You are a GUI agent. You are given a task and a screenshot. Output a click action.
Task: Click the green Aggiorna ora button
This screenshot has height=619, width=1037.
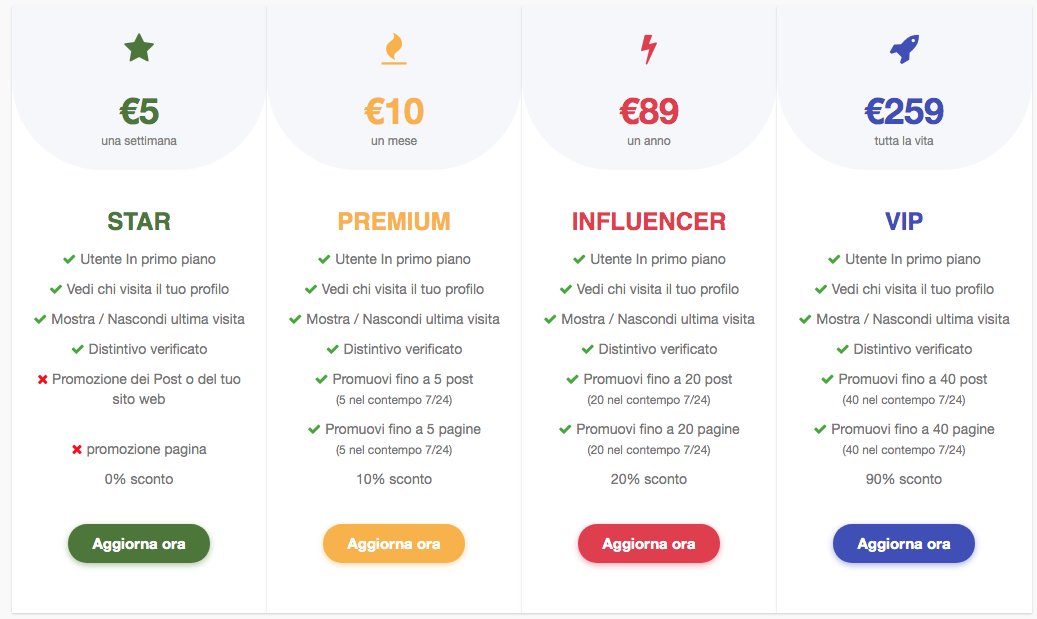(x=139, y=544)
